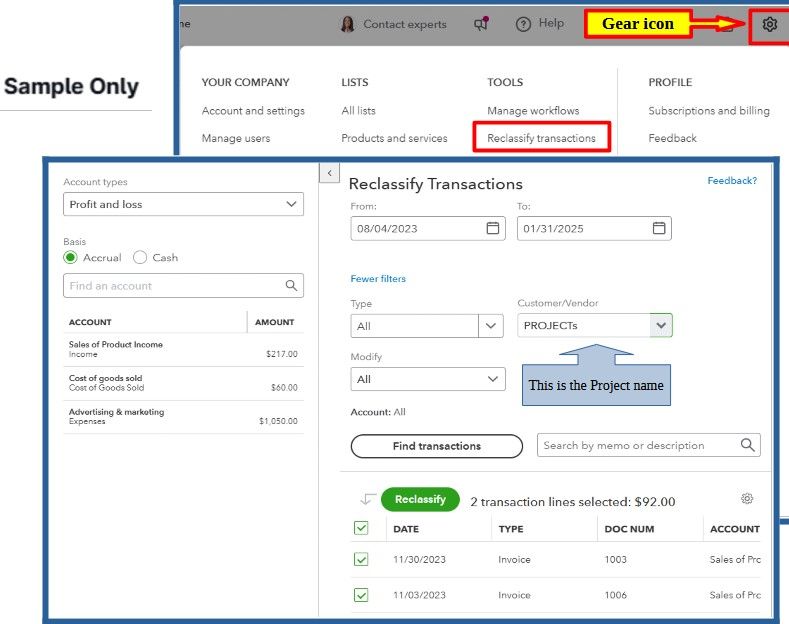This screenshot has width=789, height=624.
Task: Open the announcements megaphone icon
Action: pyautogui.click(x=481, y=24)
